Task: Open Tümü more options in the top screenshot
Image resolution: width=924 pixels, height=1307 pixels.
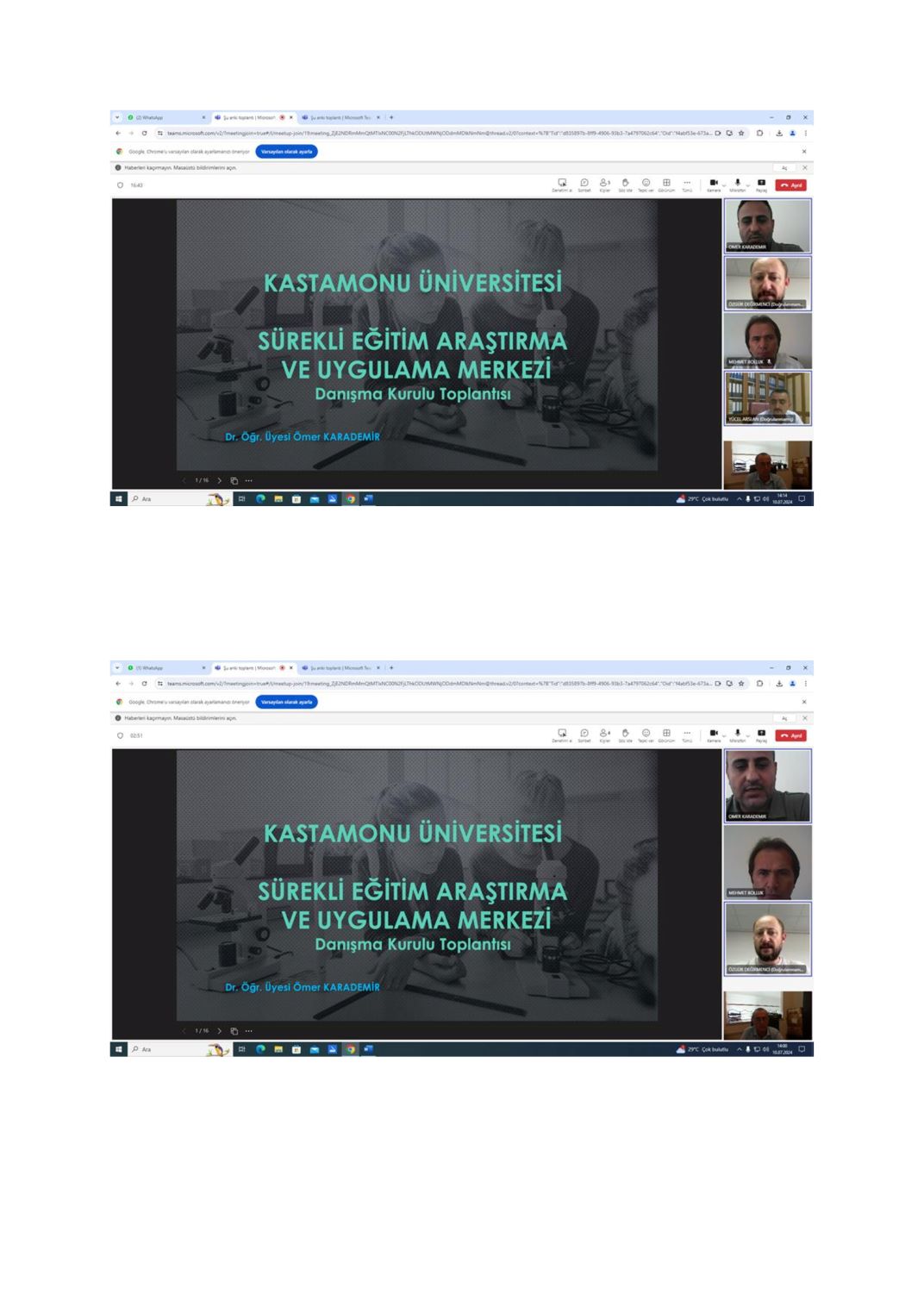Action: [687, 184]
